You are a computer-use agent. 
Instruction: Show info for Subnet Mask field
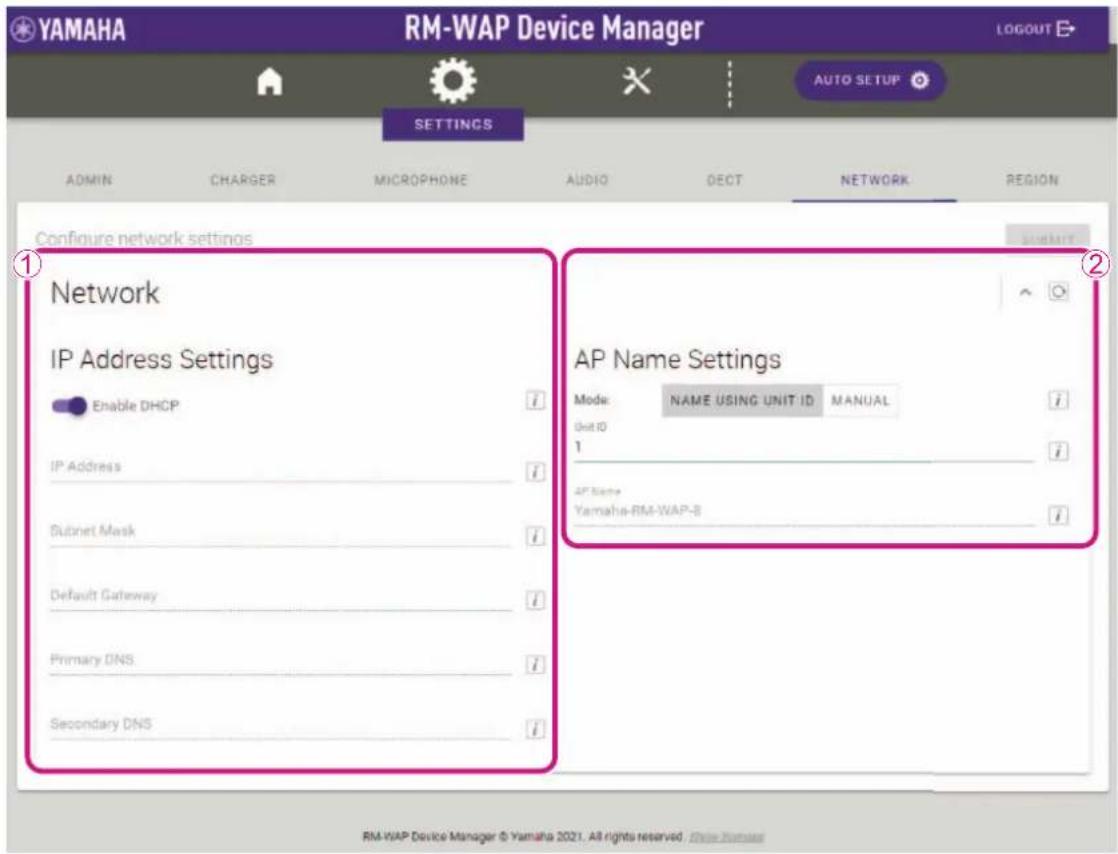[x=535, y=536]
